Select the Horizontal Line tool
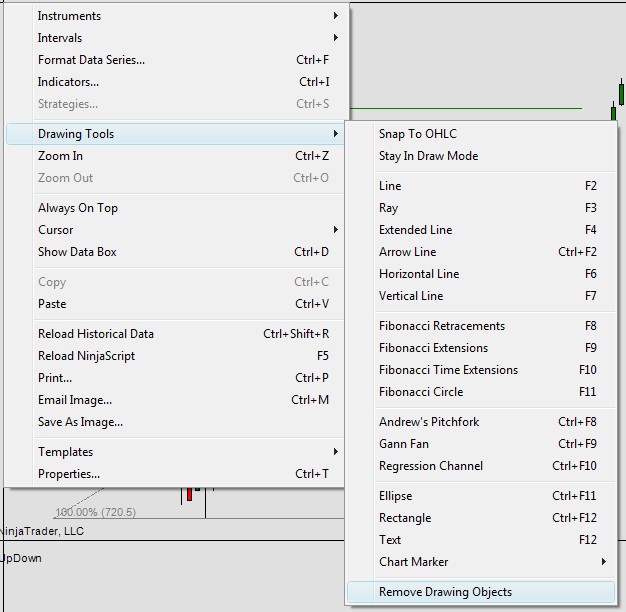This screenshot has width=626, height=612. [x=481, y=273]
